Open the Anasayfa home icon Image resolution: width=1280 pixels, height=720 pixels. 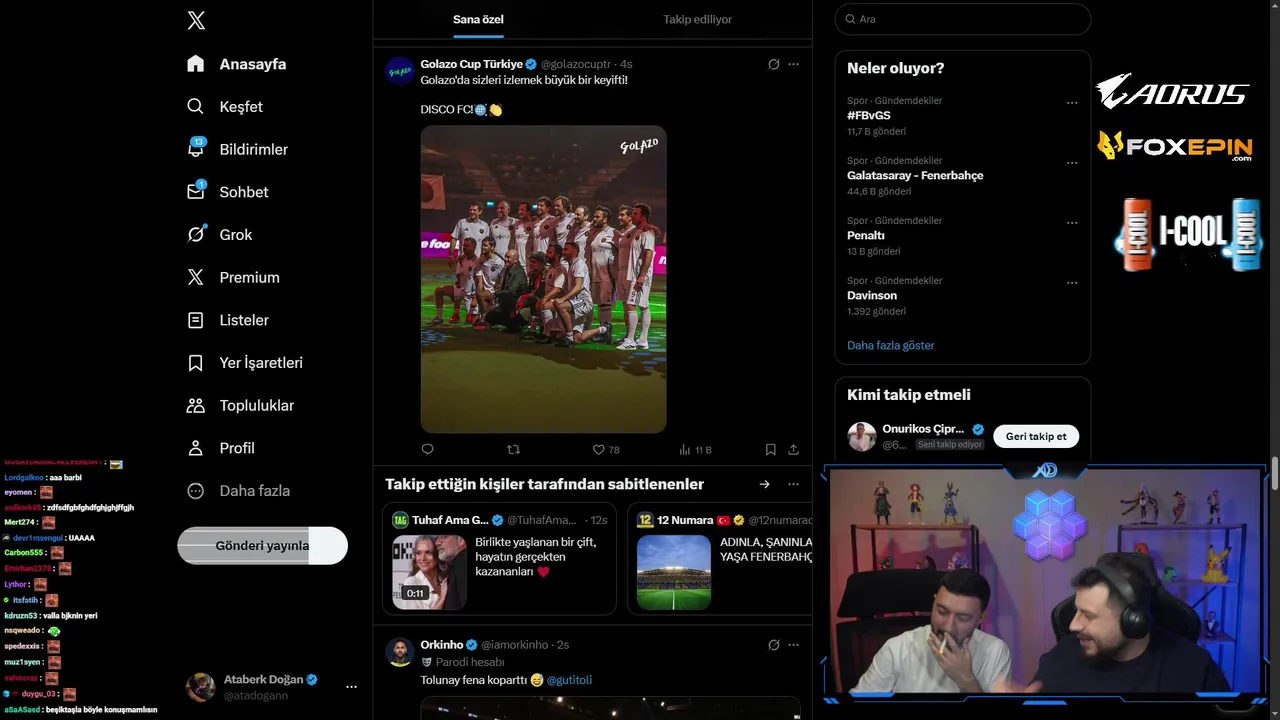(x=196, y=64)
